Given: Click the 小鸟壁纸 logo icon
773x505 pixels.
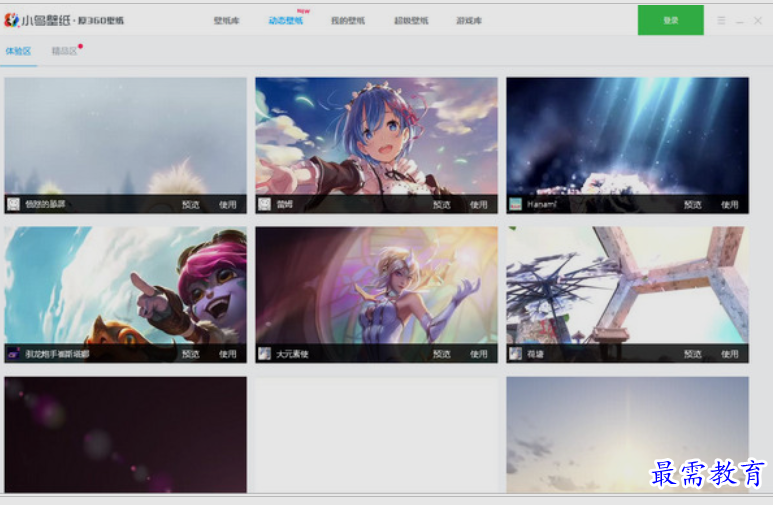Looking at the screenshot, I should tap(11, 20).
